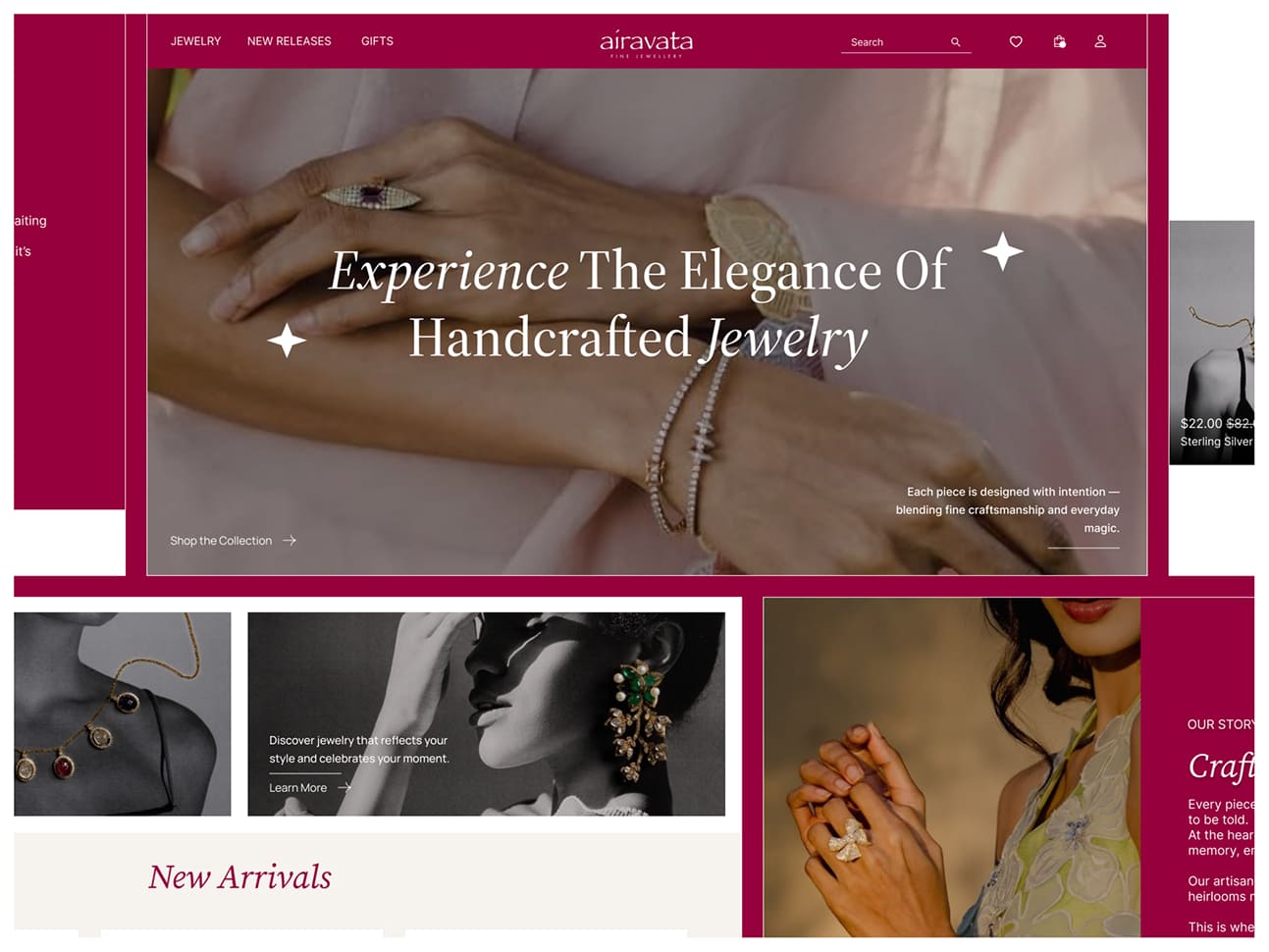Open the wishlist heart icon
1269x952 pixels.
(x=1016, y=41)
